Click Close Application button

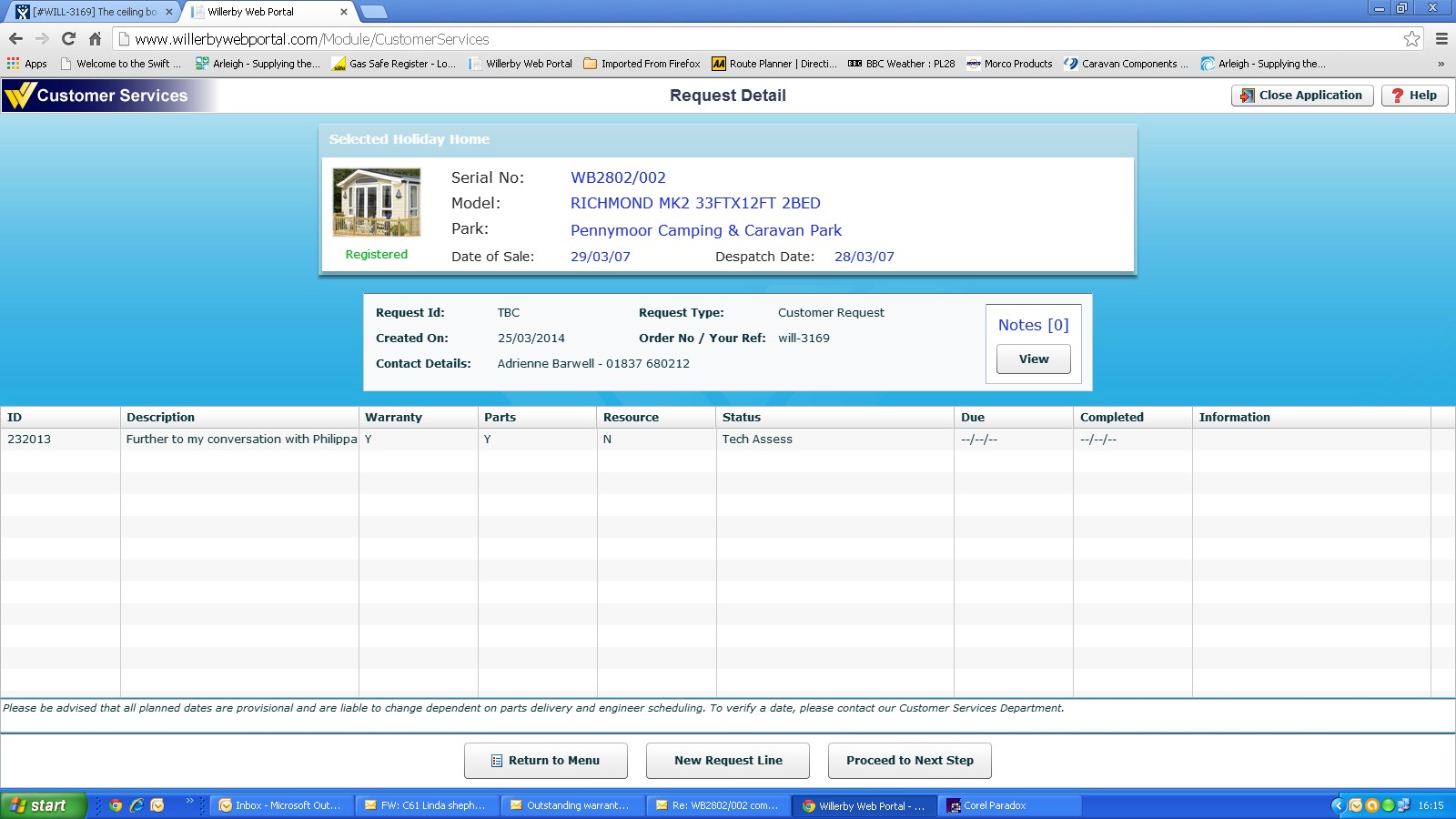pos(1301,96)
